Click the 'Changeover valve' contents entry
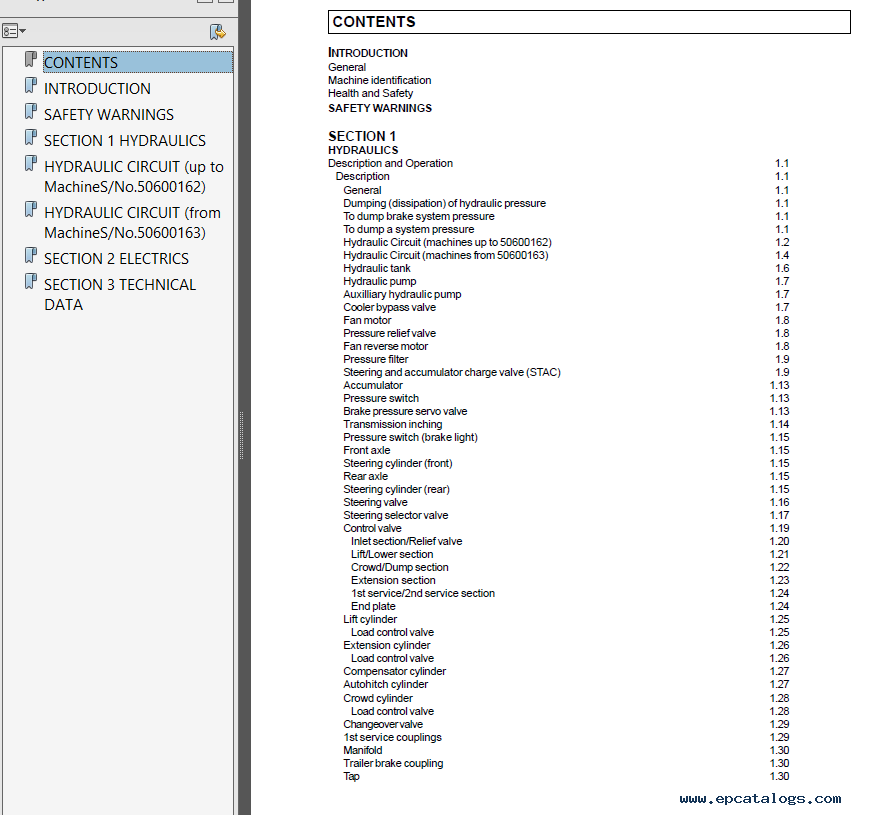The height and width of the screenshot is (815, 892). coord(383,725)
